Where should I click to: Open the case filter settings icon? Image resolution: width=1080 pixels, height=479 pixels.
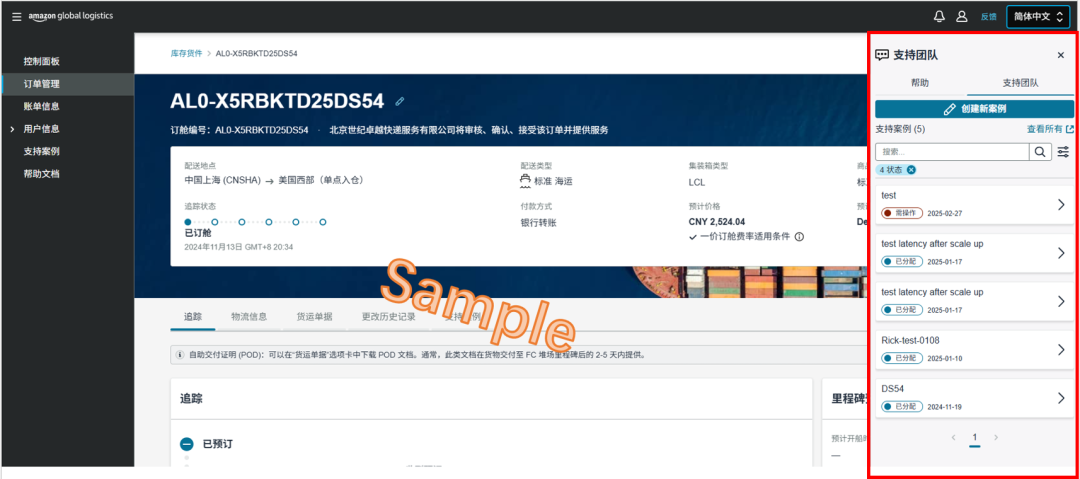point(1063,152)
